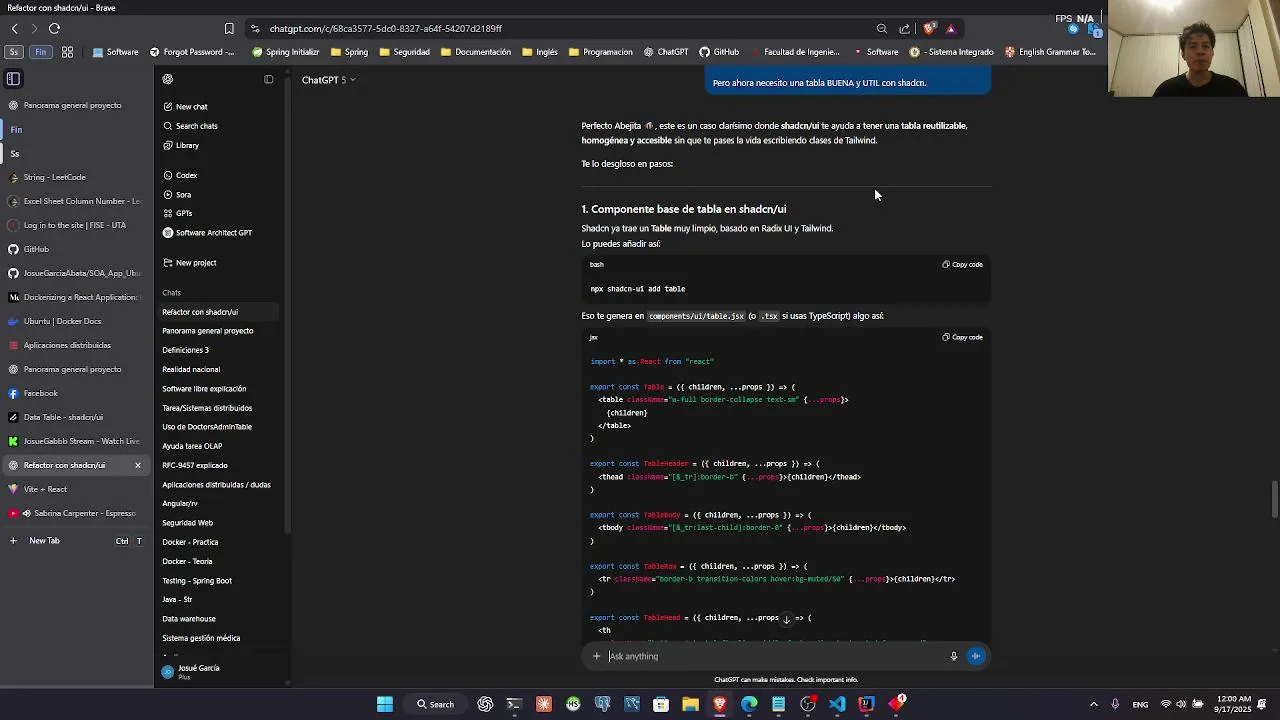Open the Brave Shields lion icon
Image resolution: width=1280 pixels, height=720 pixels.
pyautogui.click(x=929, y=29)
